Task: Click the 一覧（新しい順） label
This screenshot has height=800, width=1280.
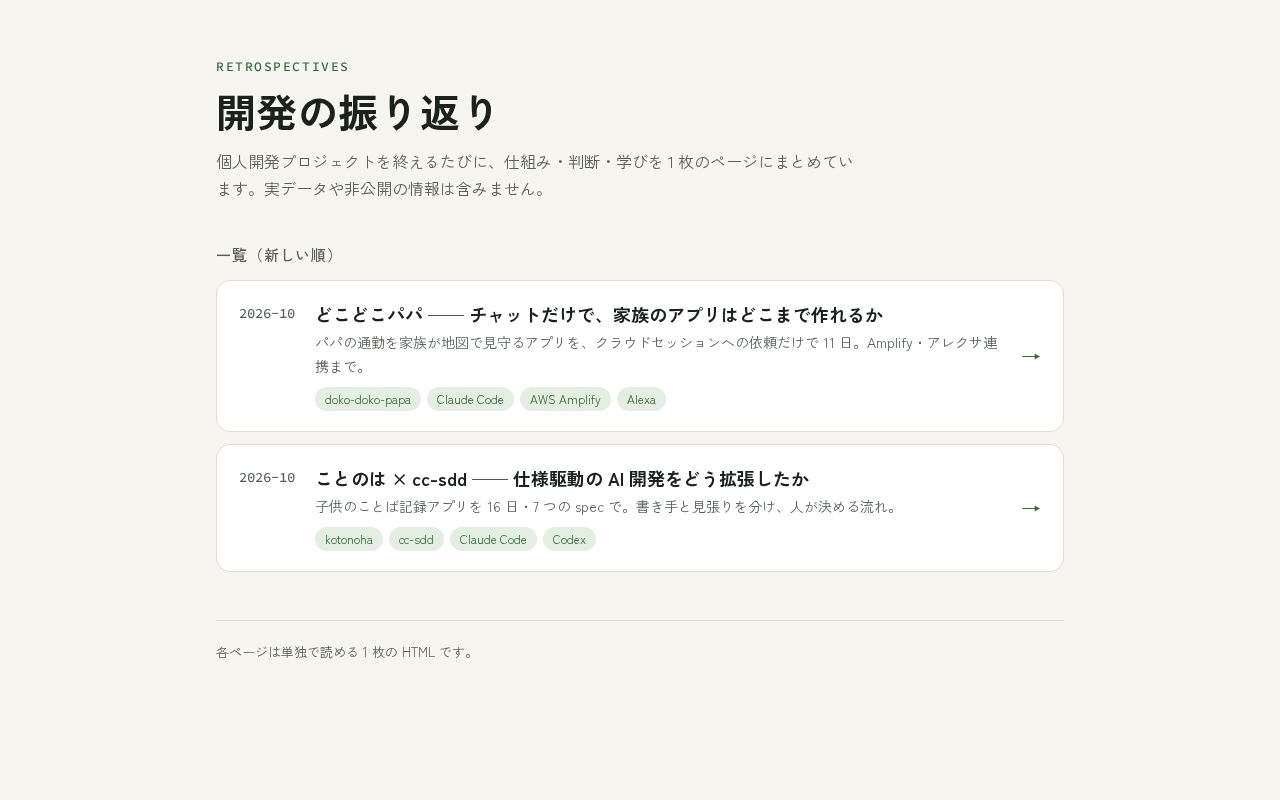Action: (x=279, y=255)
